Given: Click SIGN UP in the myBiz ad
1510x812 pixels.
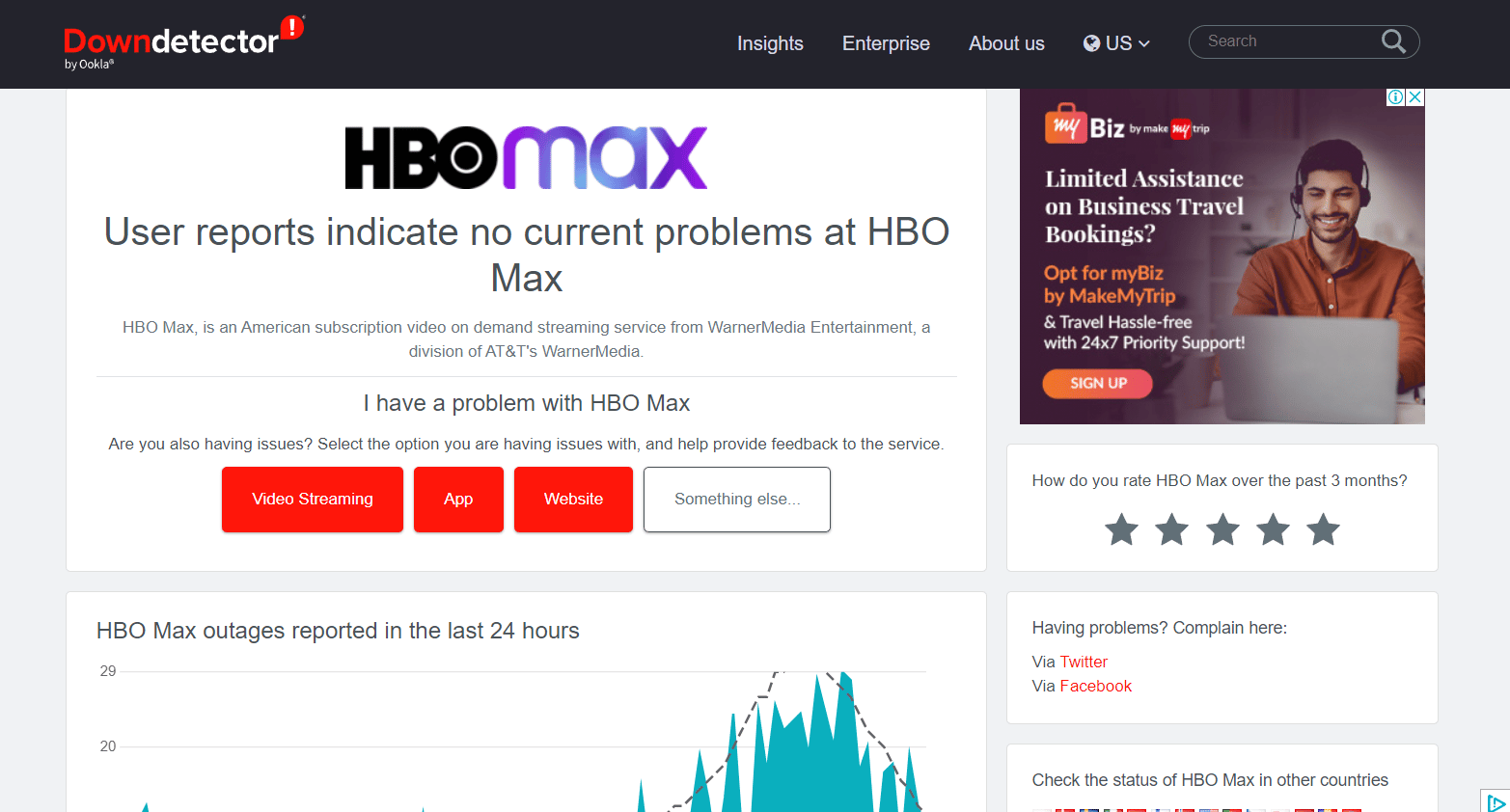Looking at the screenshot, I should point(1098,383).
